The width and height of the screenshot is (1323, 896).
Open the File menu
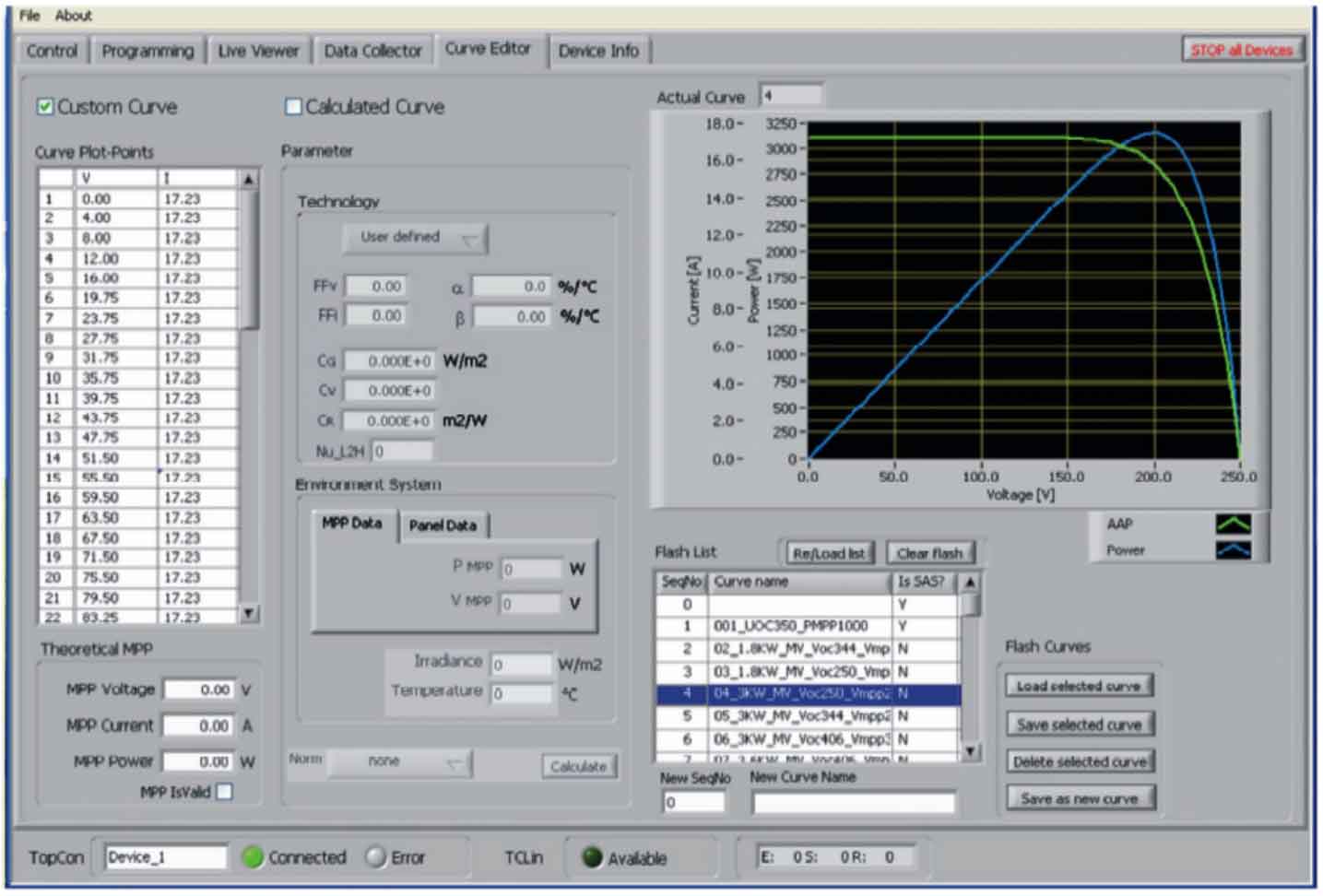[30, 15]
